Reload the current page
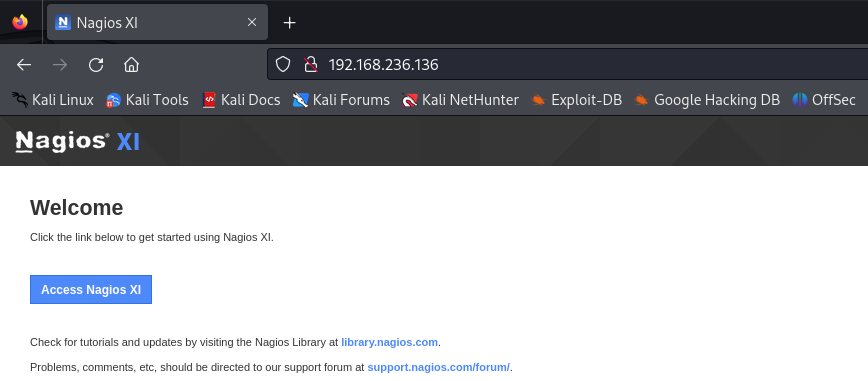 coord(96,65)
